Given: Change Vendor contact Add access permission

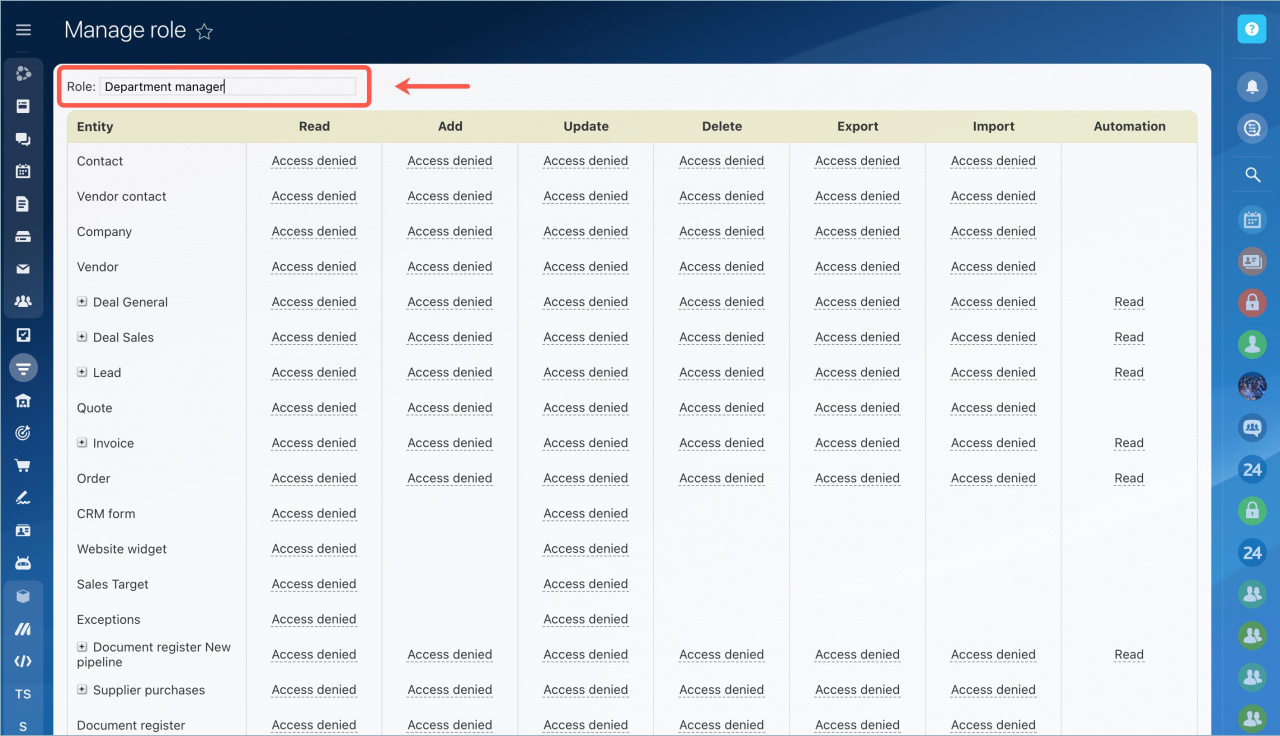Looking at the screenshot, I should click(450, 196).
